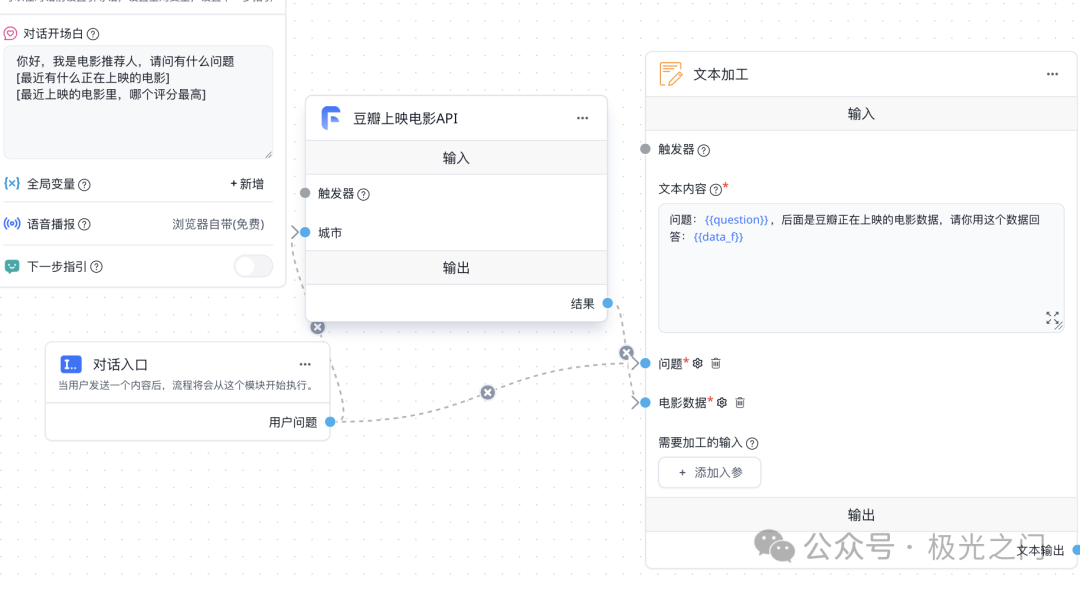Click the 对话开场白 heart icon
This screenshot has width=1080, height=590.
[x=10, y=34]
